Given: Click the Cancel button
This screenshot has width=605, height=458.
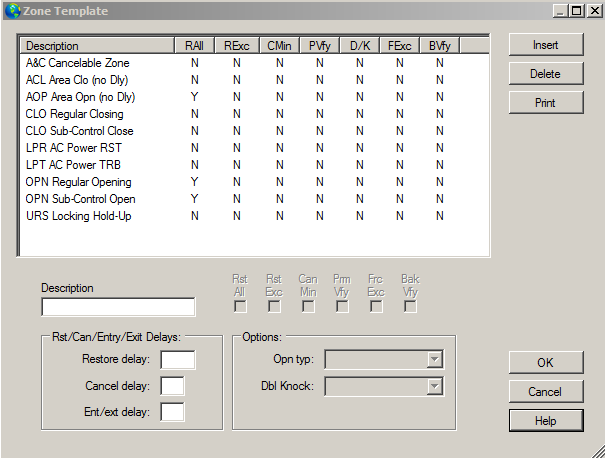Looking at the screenshot, I should click(546, 392).
